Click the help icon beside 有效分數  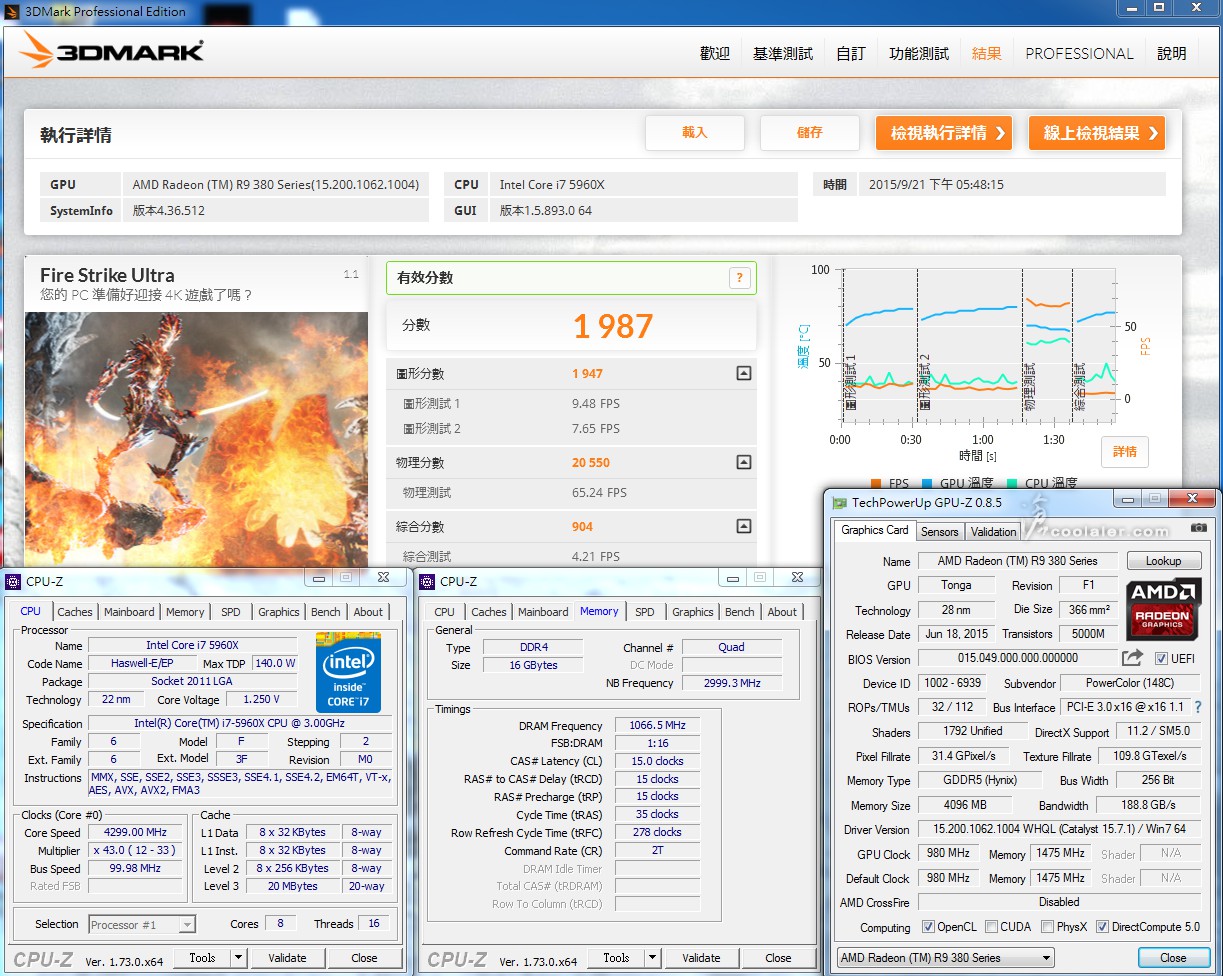[739, 278]
